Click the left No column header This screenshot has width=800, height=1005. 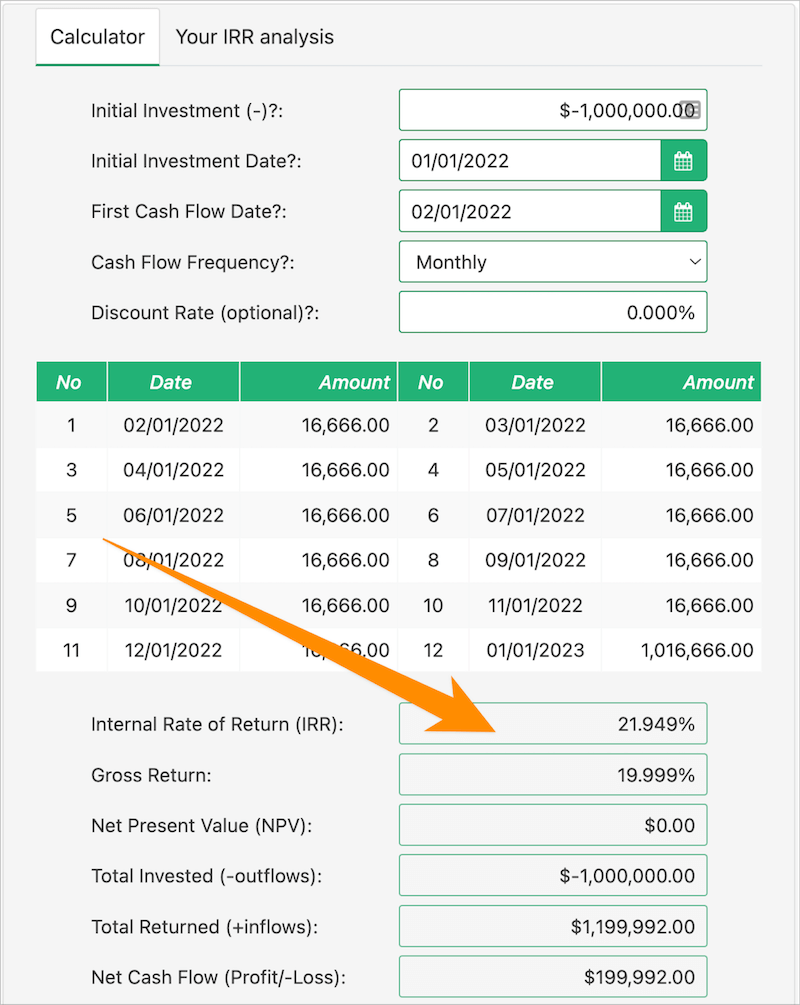point(71,382)
